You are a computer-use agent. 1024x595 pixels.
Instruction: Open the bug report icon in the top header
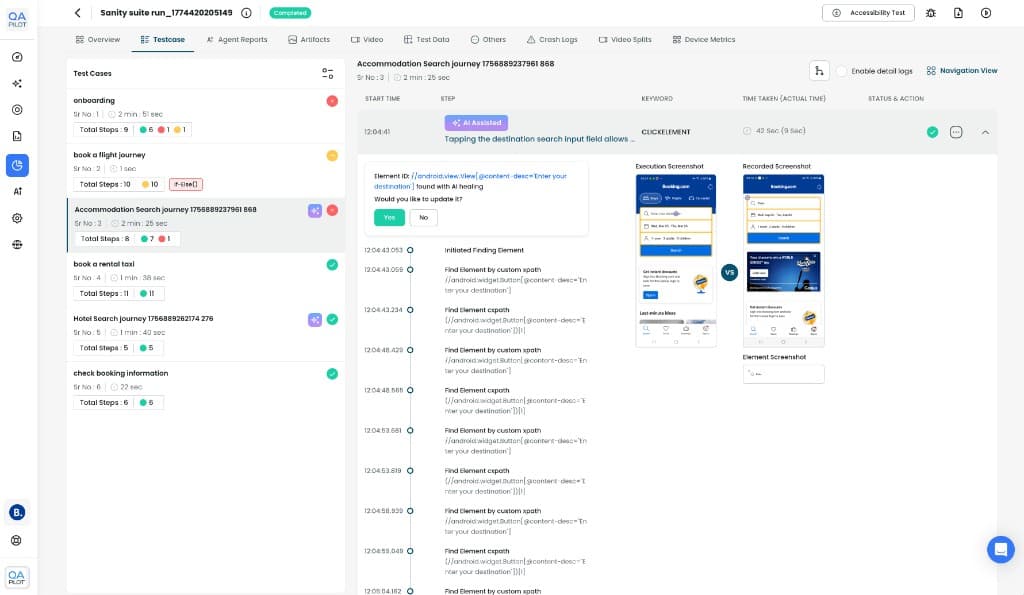(x=931, y=13)
